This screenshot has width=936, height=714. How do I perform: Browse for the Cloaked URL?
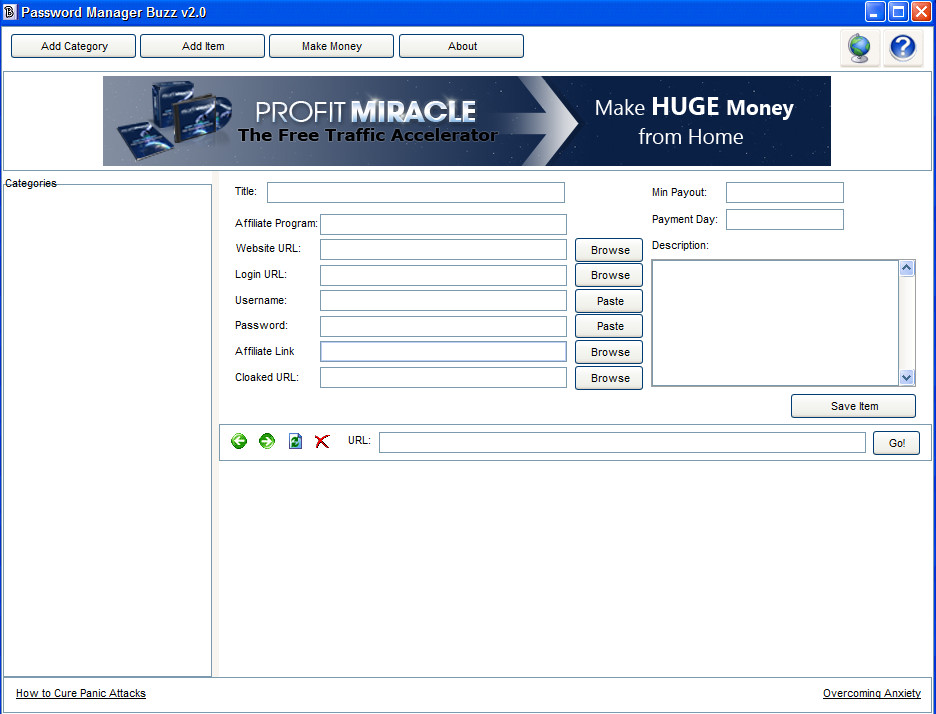(x=609, y=378)
